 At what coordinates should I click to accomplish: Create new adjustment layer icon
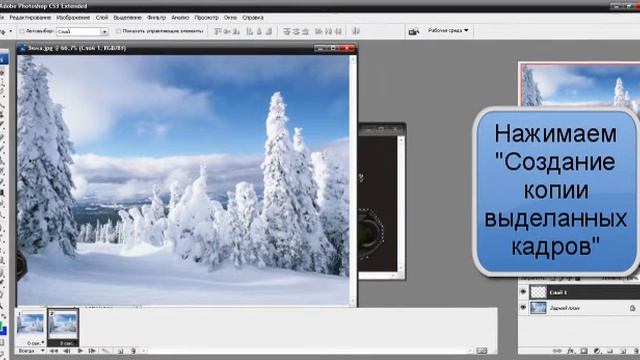click(597, 351)
